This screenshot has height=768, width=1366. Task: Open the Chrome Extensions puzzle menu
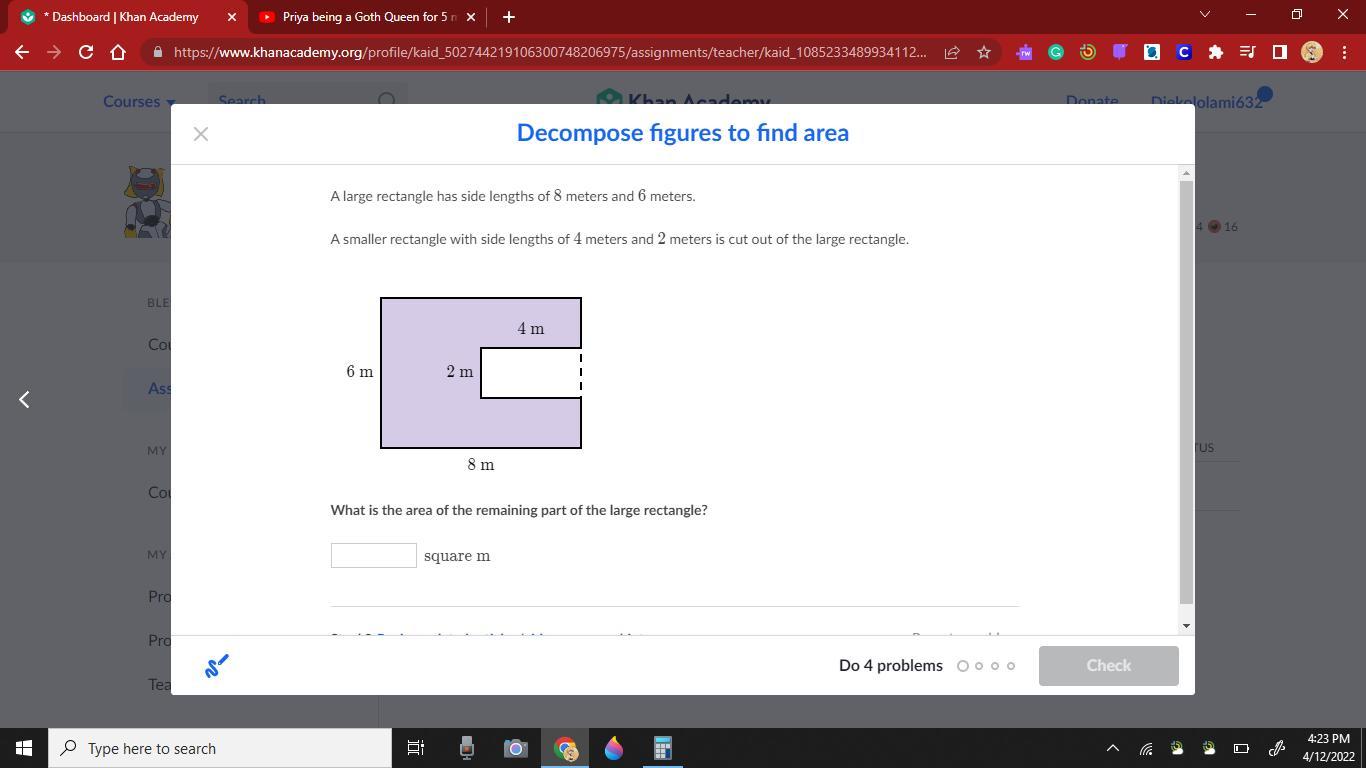(x=1215, y=52)
